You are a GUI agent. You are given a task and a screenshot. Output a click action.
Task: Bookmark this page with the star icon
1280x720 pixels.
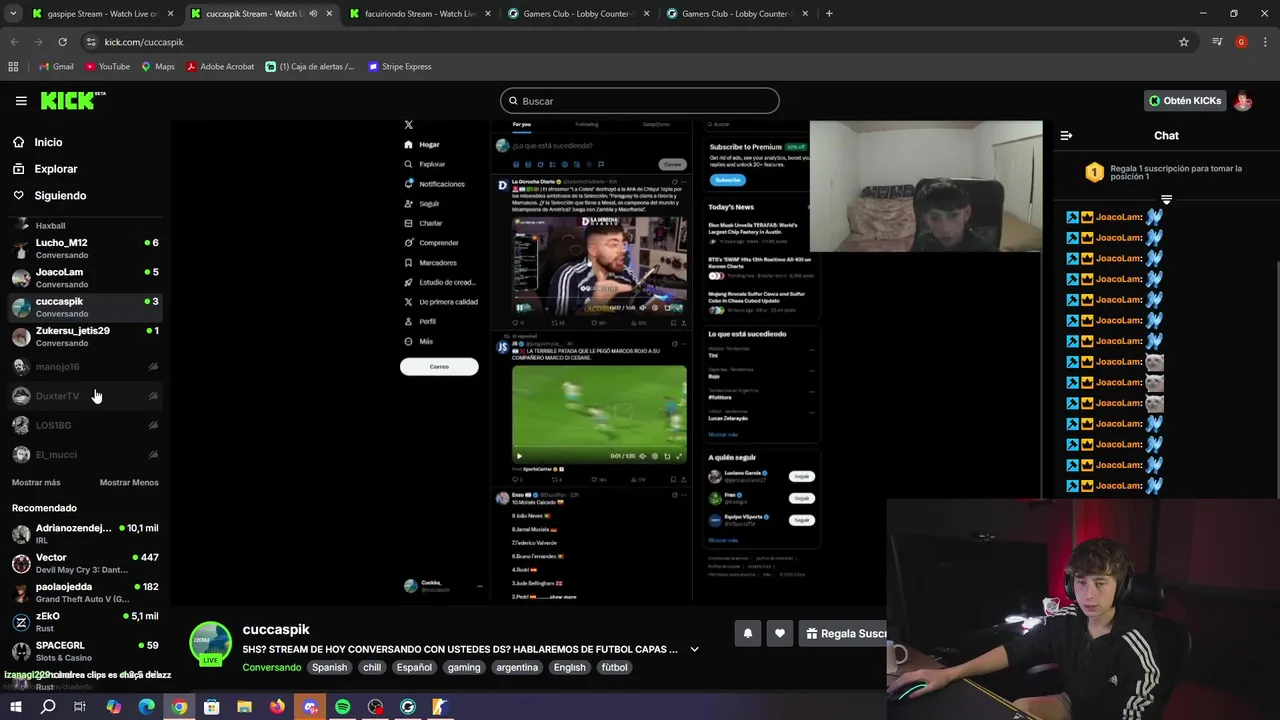click(x=1184, y=42)
